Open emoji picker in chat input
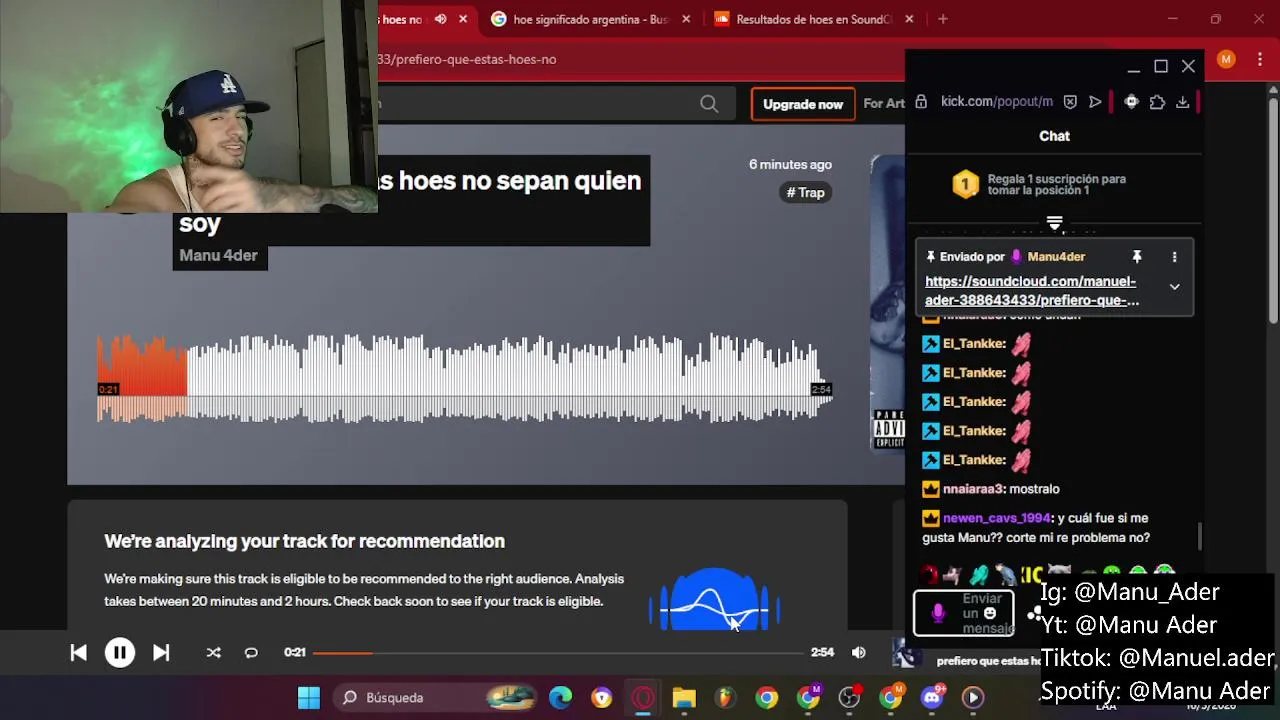Image resolution: width=1280 pixels, height=720 pixels. coord(989,613)
